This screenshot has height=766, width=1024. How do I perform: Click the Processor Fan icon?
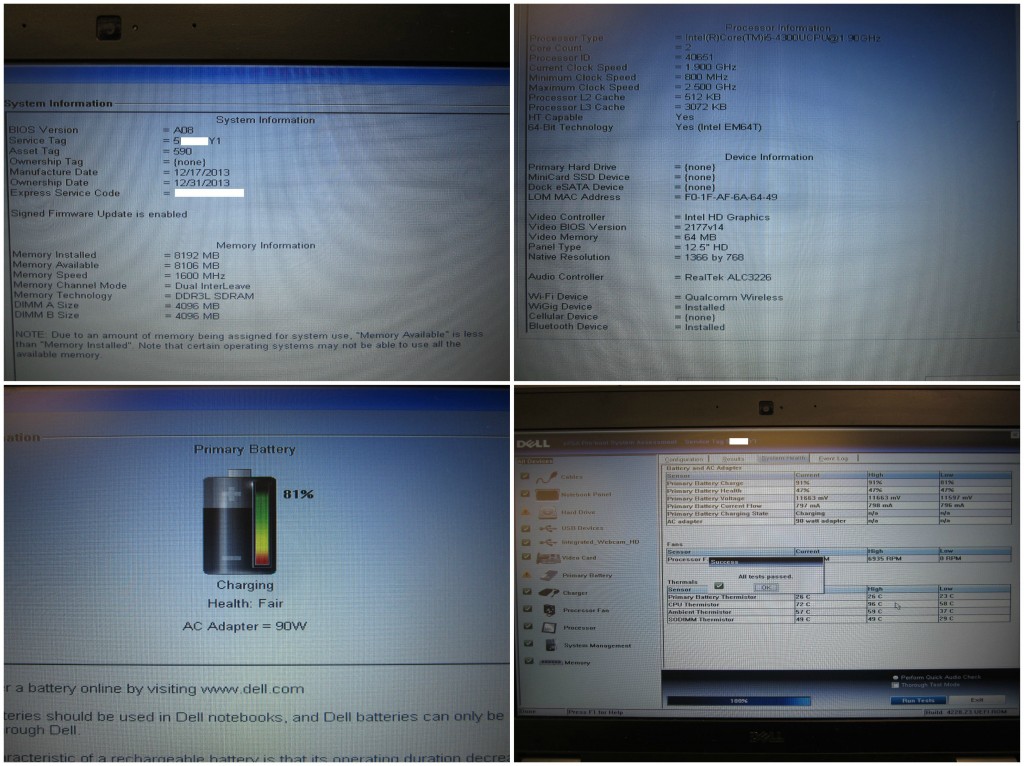[x=549, y=610]
